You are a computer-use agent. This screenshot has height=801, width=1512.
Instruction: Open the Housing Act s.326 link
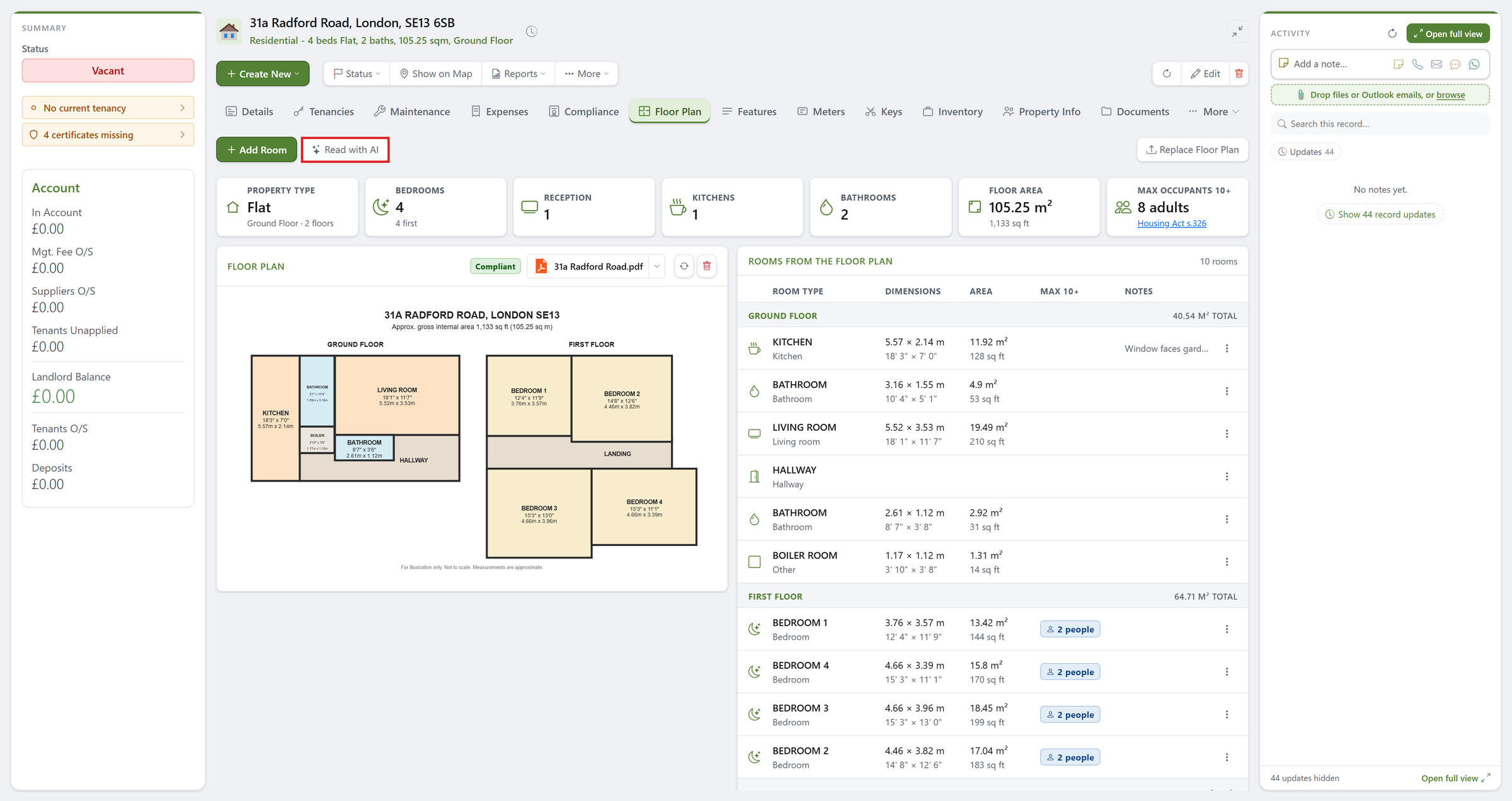1172,224
